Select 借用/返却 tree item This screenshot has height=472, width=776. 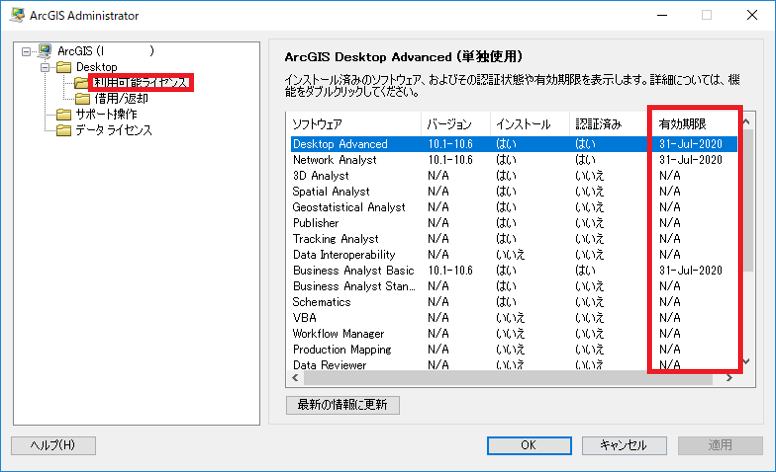(x=121, y=98)
